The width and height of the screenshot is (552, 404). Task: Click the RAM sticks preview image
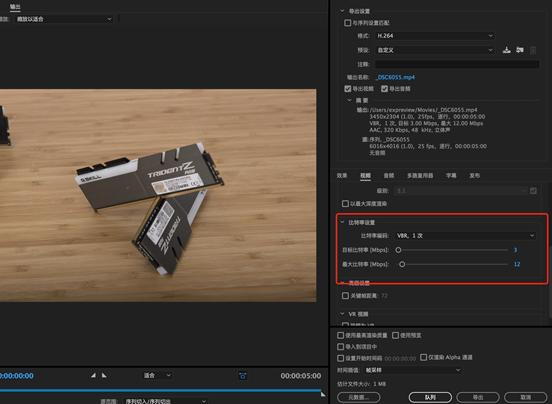tap(158, 195)
